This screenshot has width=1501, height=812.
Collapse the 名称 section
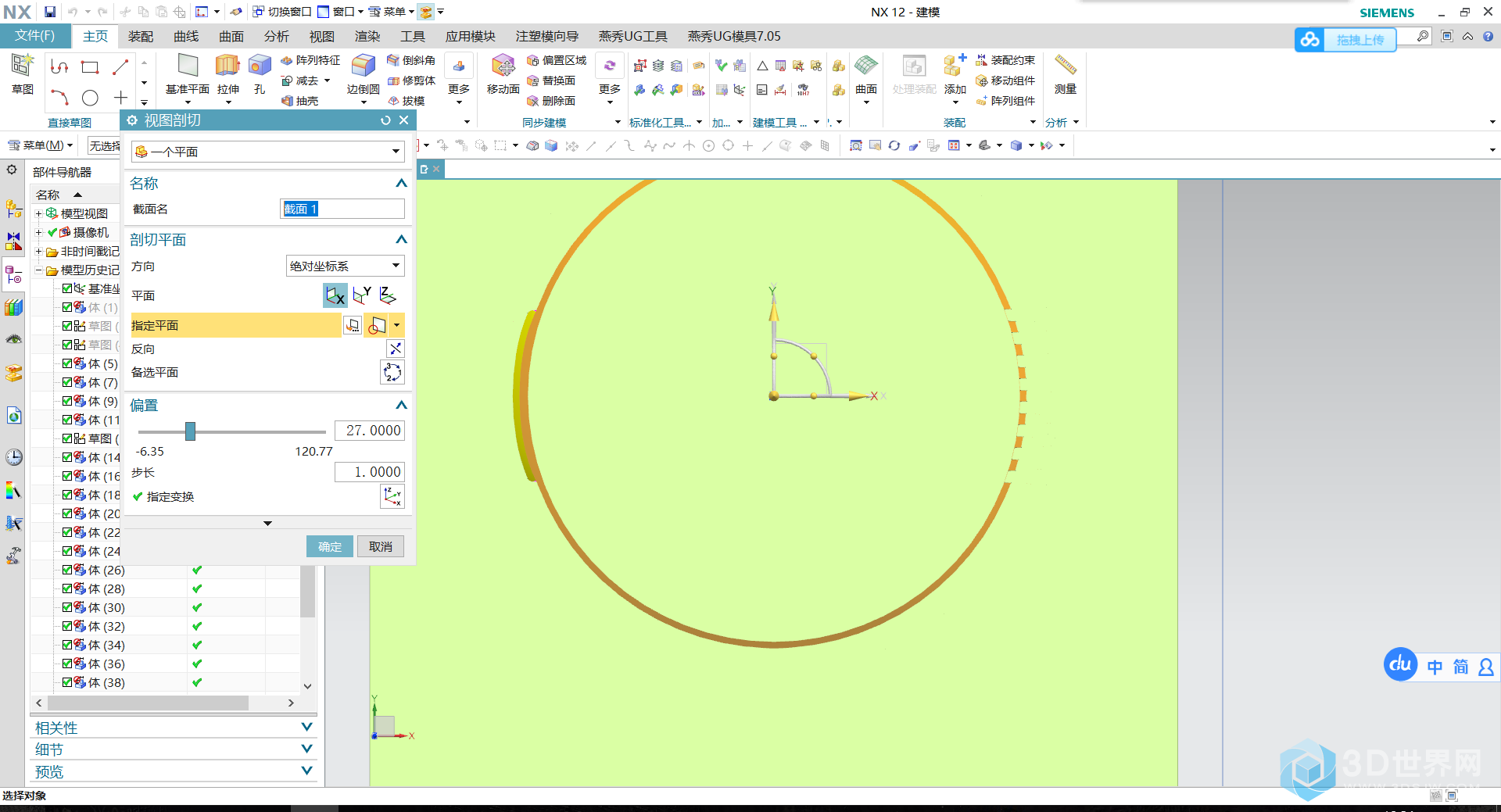coord(401,184)
